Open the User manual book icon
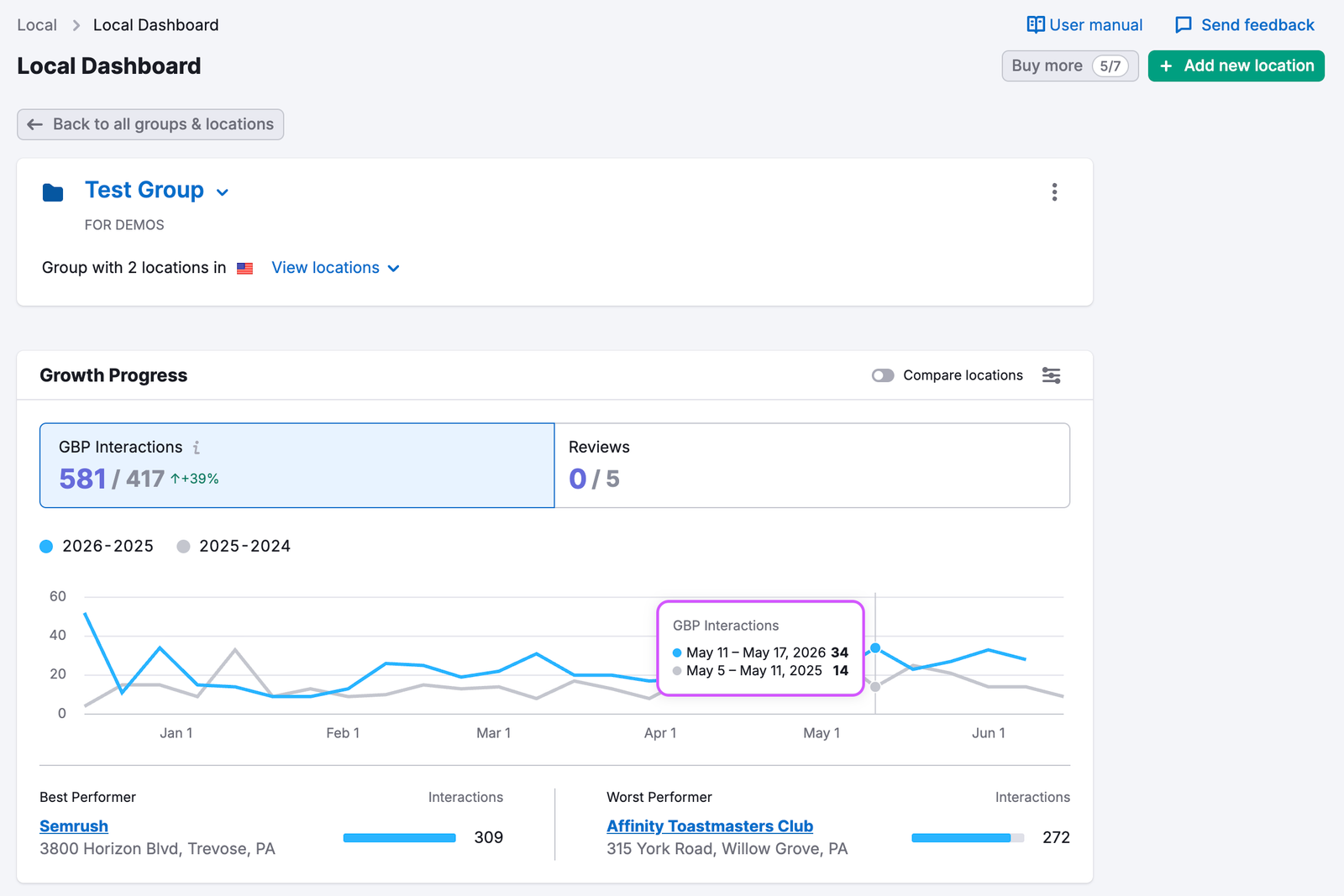This screenshot has width=1344, height=896. pyautogui.click(x=1036, y=25)
